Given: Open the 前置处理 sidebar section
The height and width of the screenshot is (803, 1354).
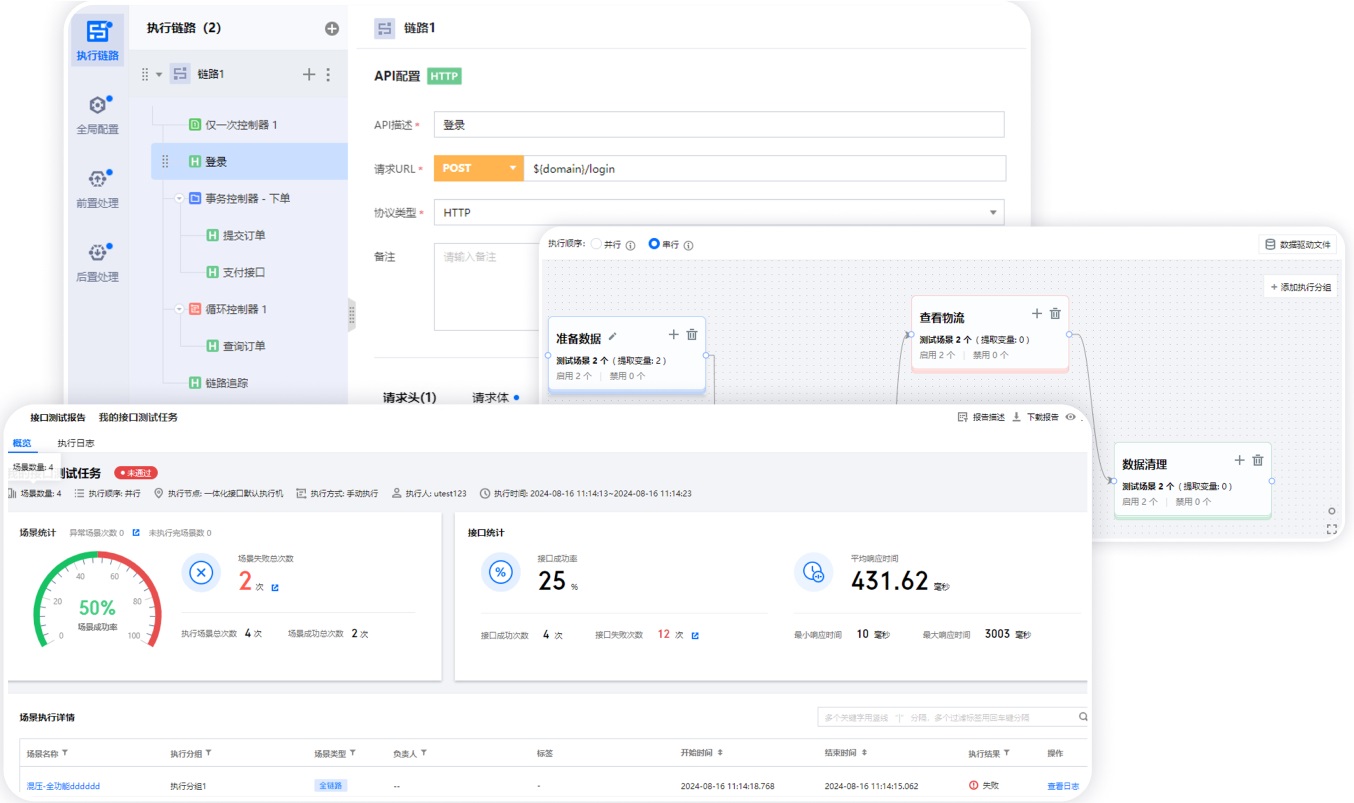Looking at the screenshot, I should pyautogui.click(x=97, y=189).
